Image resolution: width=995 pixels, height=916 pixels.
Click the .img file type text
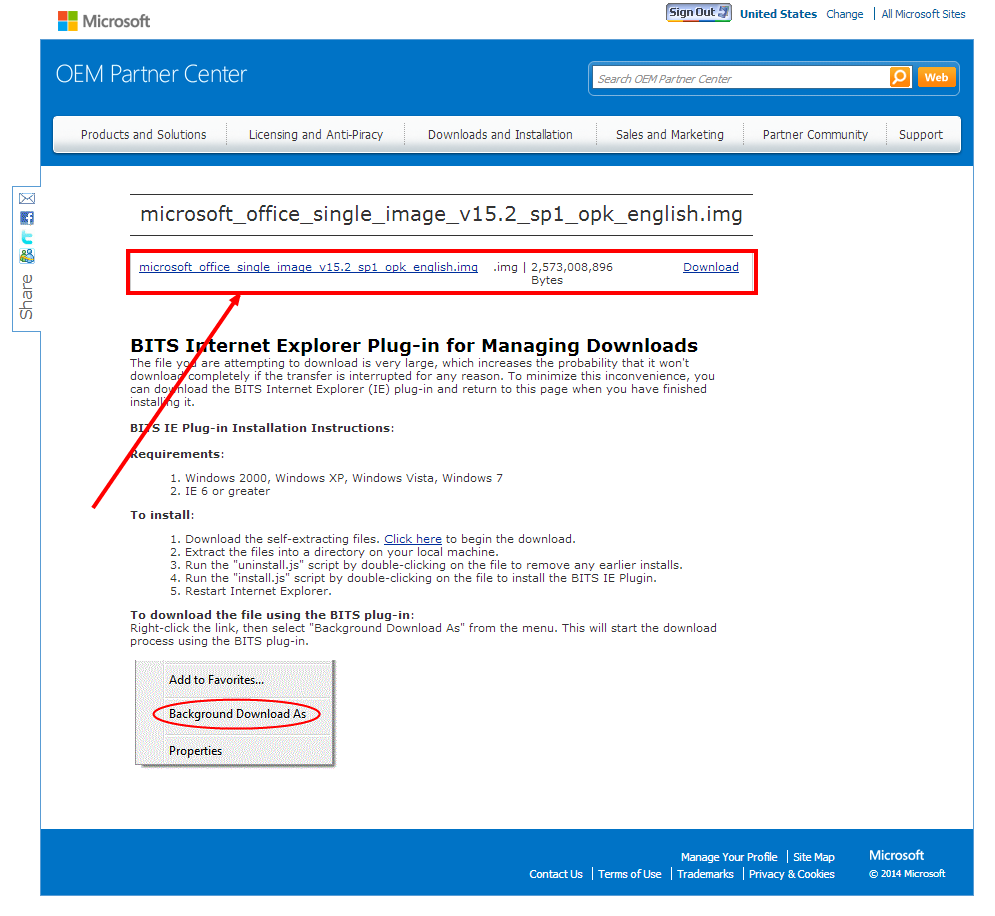(x=505, y=267)
